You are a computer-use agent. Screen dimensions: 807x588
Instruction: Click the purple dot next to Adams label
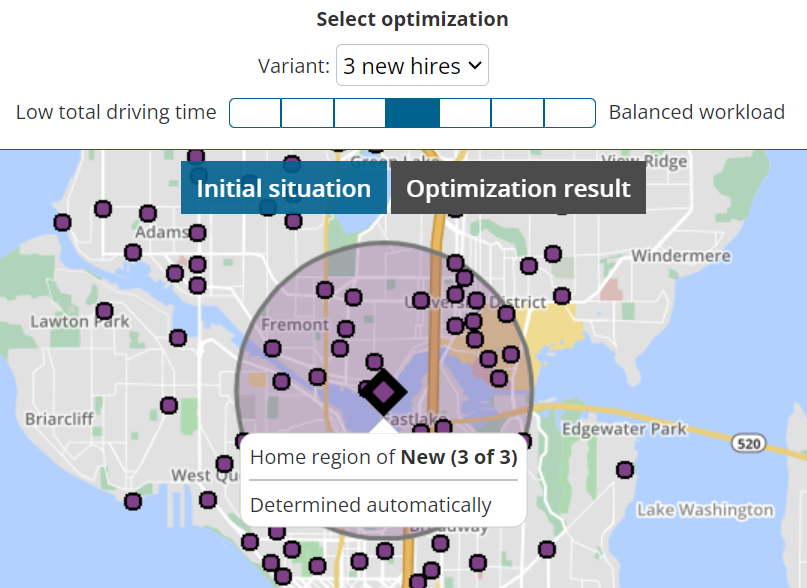pyautogui.click(x=198, y=233)
